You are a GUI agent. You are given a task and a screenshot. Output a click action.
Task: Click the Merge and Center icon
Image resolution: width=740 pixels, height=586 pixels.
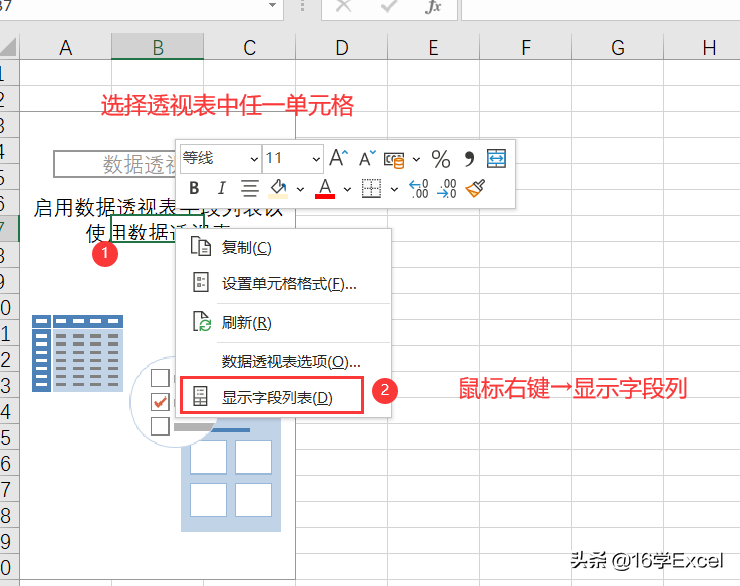pyautogui.click(x=496, y=159)
